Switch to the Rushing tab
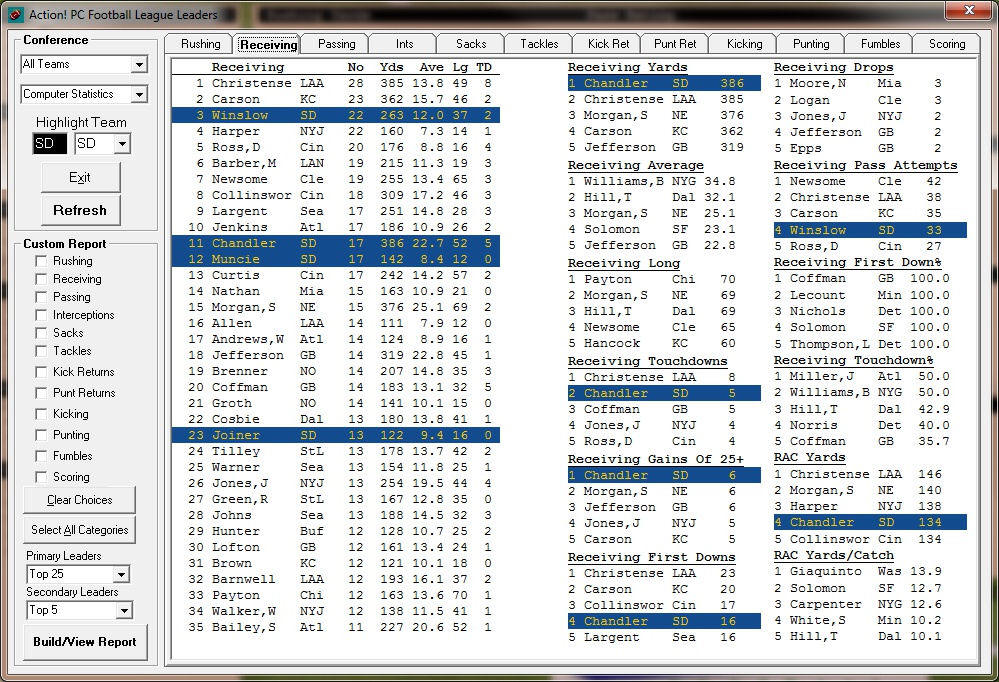999x682 pixels. (x=200, y=44)
